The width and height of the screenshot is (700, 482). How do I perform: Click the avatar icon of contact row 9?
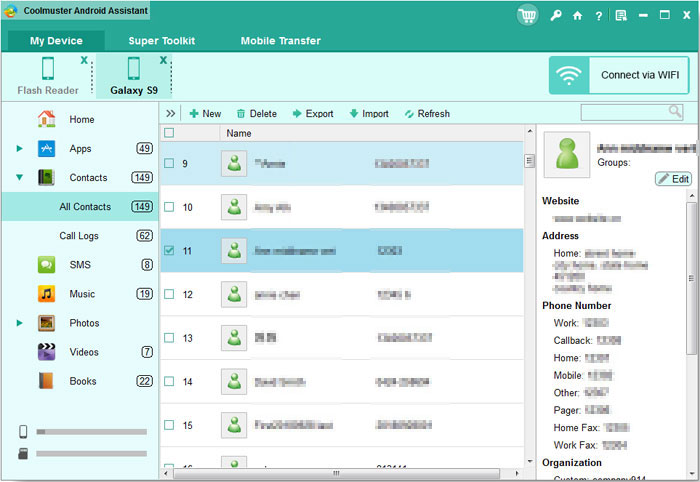pyautogui.click(x=234, y=163)
